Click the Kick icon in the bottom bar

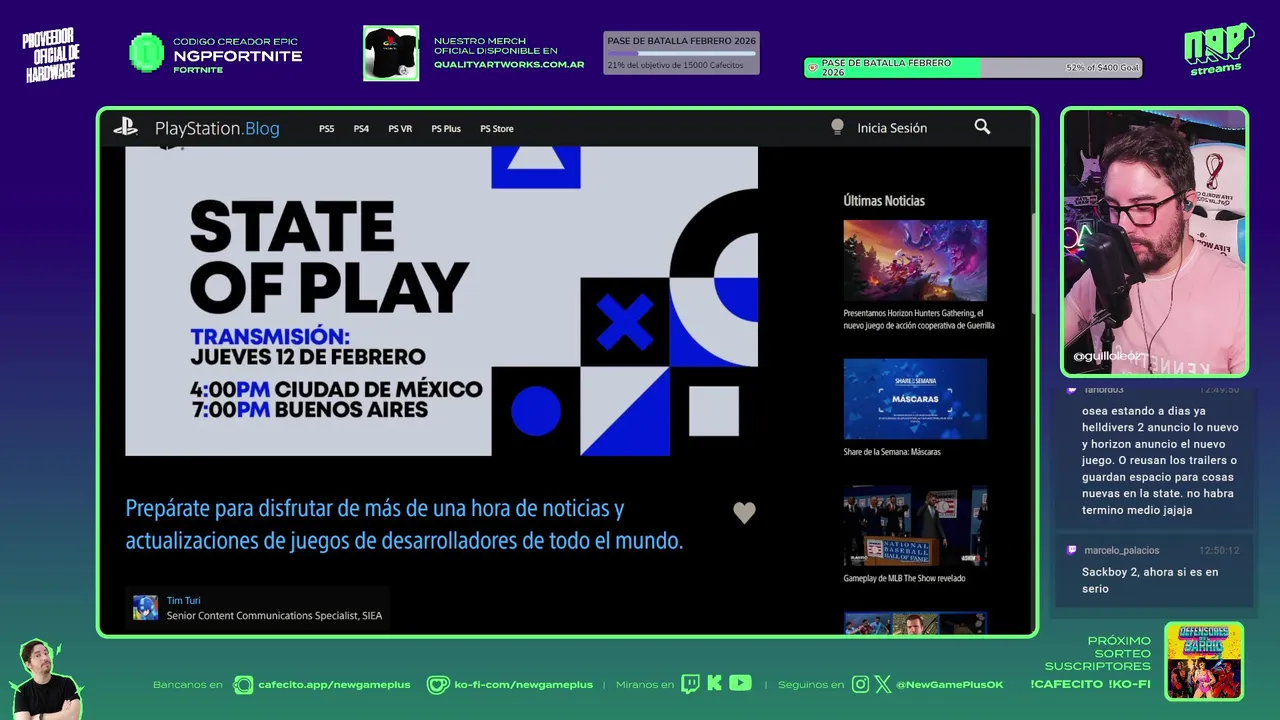(x=714, y=684)
